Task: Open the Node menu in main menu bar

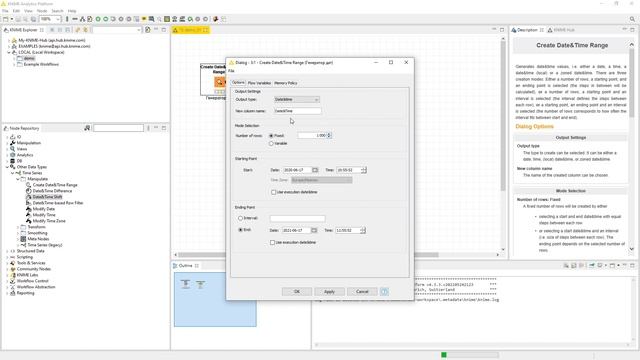Action: 42,11
